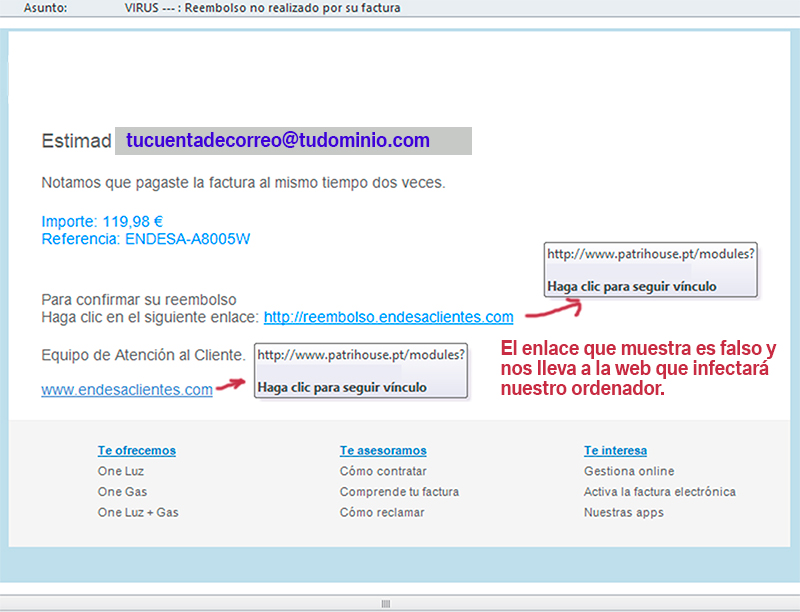Click Cómo contratar in the footer
This screenshot has width=800, height=612.
[383, 471]
